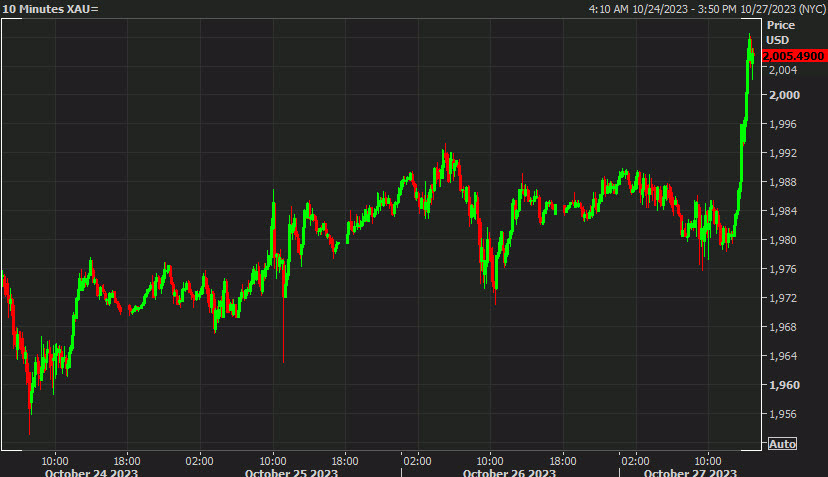
Task: Click the 10:00 tick above October 27 2023
Action: click(708, 461)
